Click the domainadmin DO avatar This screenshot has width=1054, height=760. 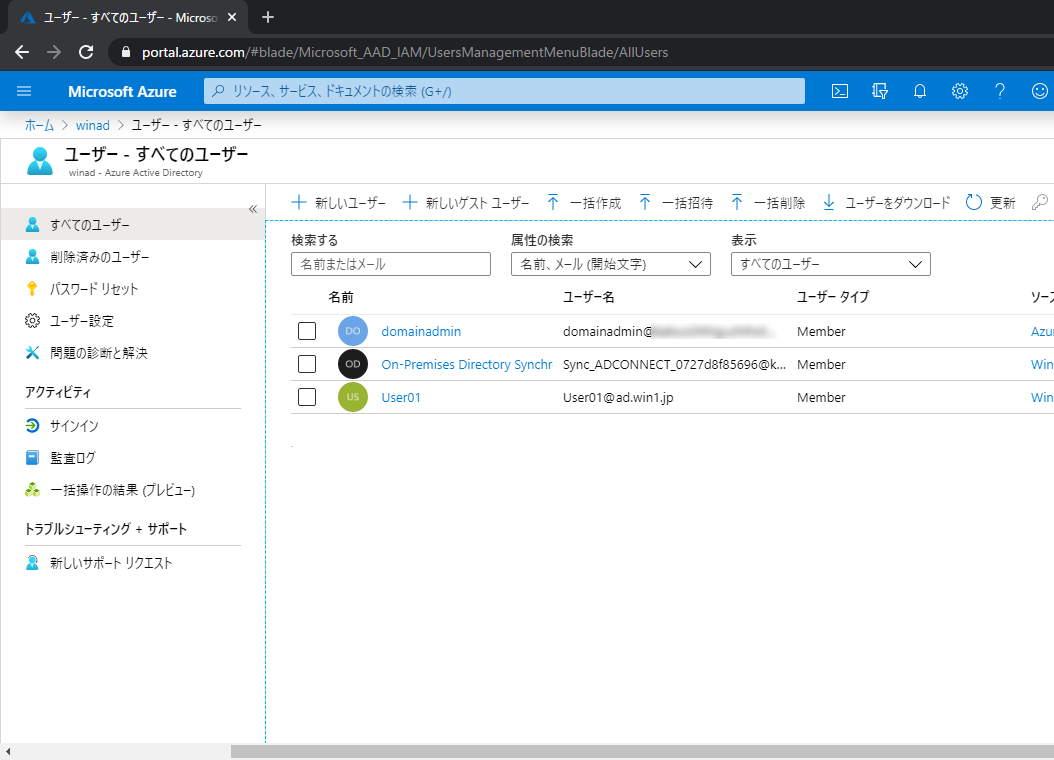353,331
